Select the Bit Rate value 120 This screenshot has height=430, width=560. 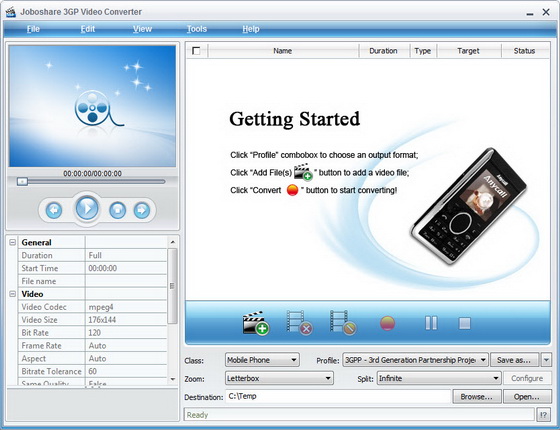click(126, 332)
